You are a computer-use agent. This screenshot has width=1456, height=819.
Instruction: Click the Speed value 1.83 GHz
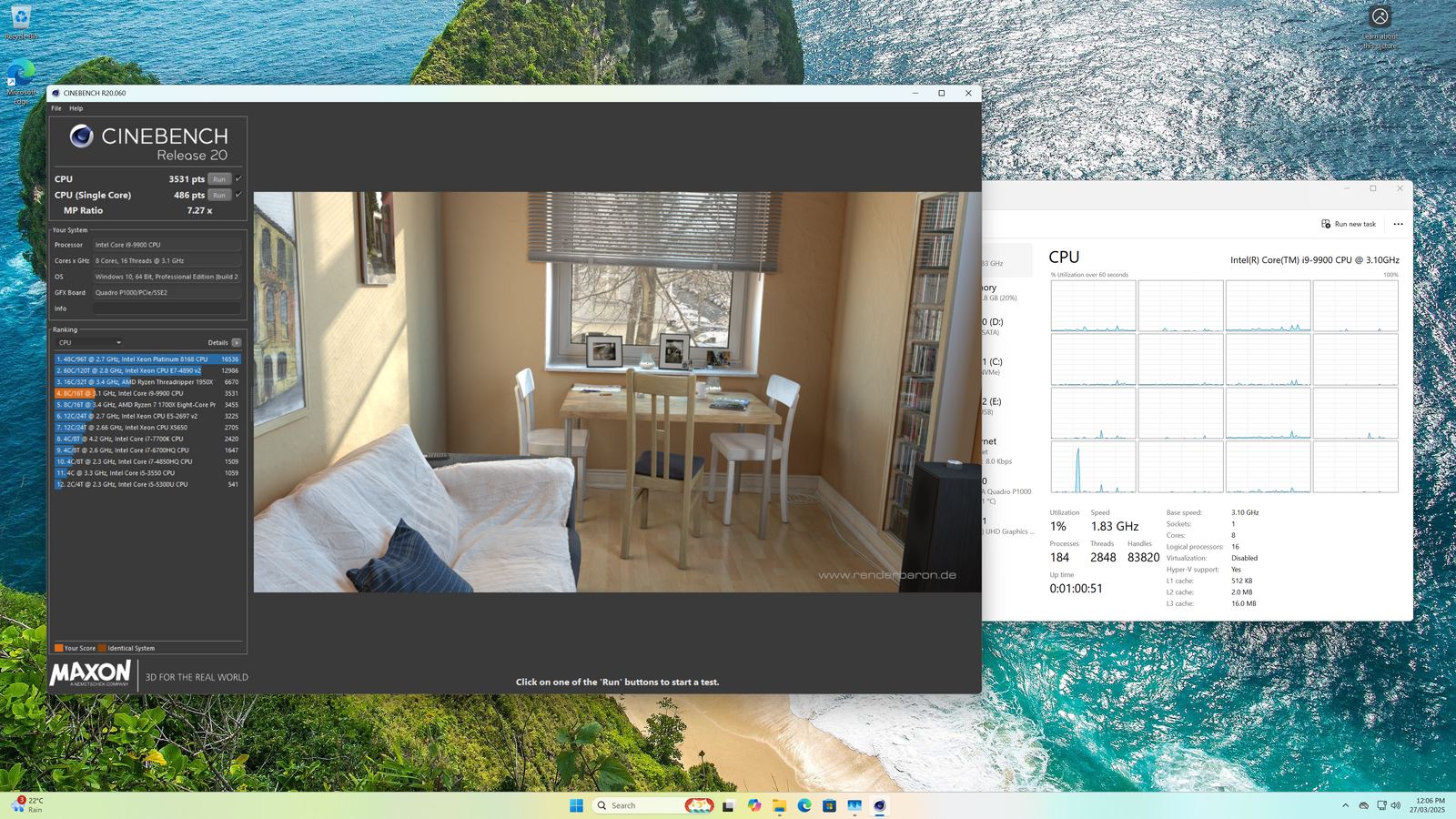pyautogui.click(x=1115, y=527)
